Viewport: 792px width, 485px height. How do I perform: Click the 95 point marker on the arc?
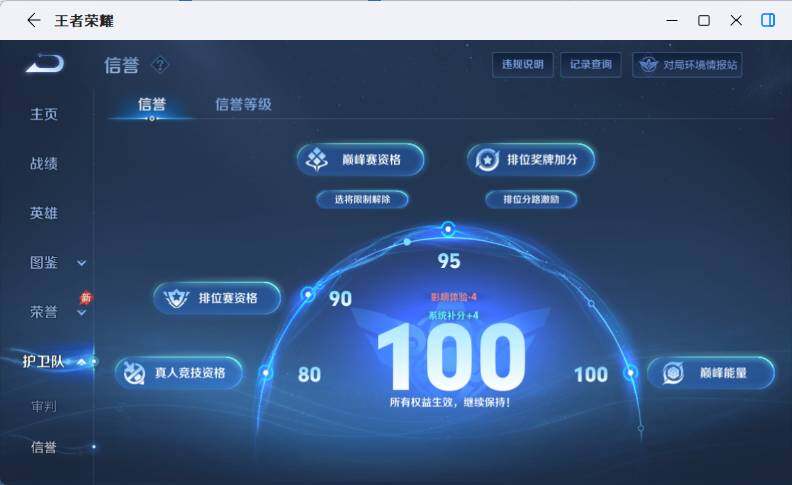[x=448, y=229]
